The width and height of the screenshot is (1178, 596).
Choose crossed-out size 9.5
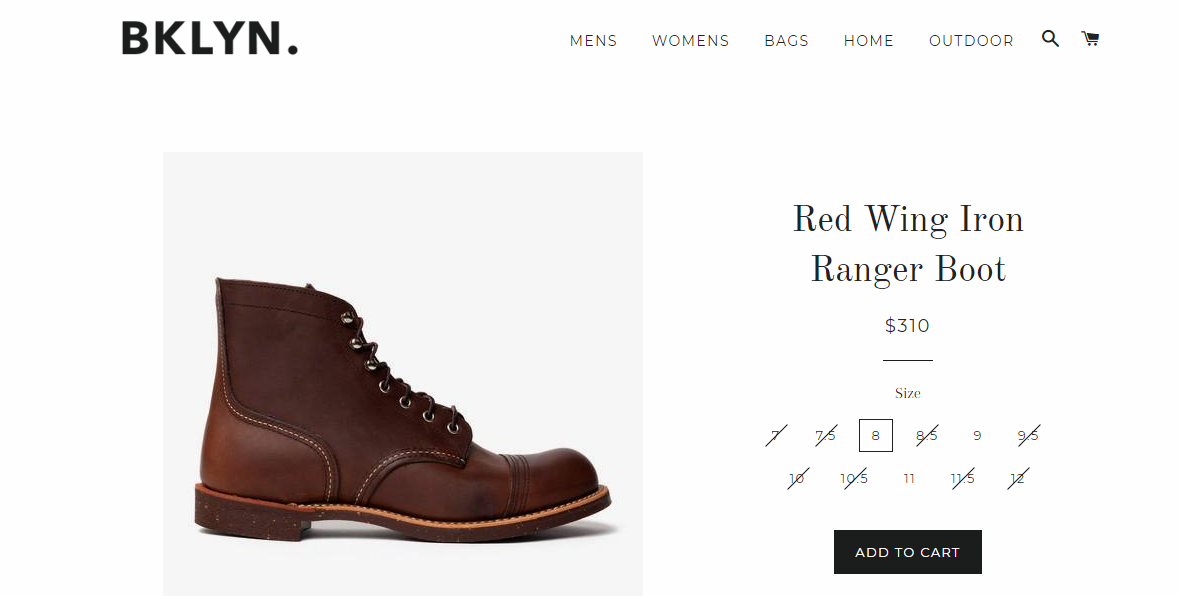[1028, 435]
